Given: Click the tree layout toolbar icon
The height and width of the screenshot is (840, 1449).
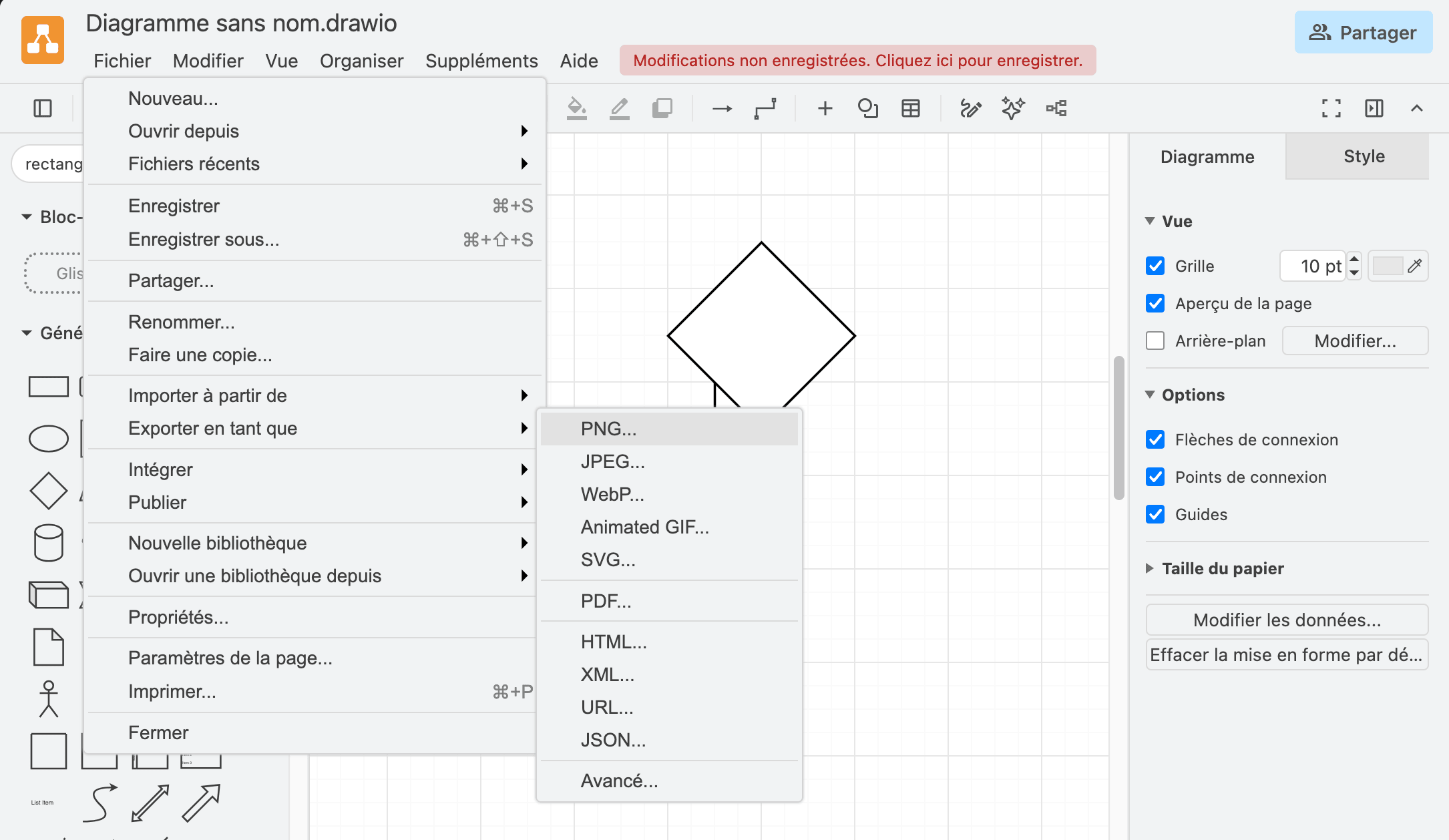Looking at the screenshot, I should (x=1056, y=108).
